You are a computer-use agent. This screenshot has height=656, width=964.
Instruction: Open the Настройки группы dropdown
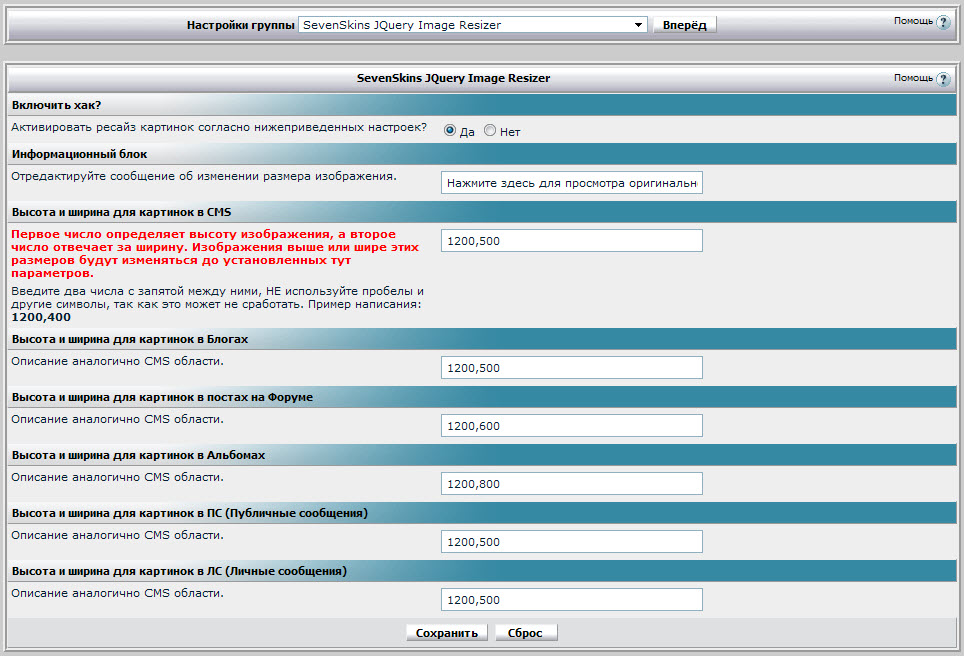472,25
